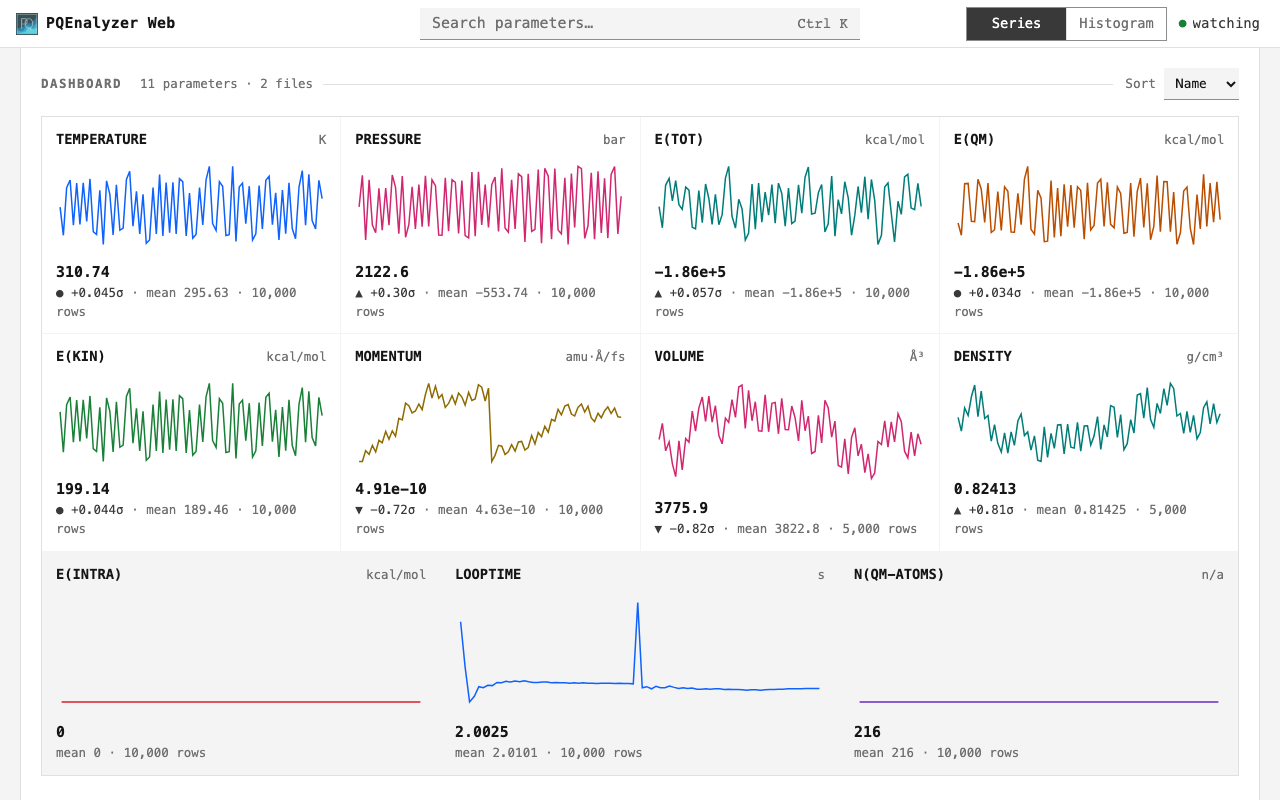The height and width of the screenshot is (800, 1280).
Task: Click the "11 parameters · 2 files" summary
Action: pyautogui.click(x=226, y=84)
